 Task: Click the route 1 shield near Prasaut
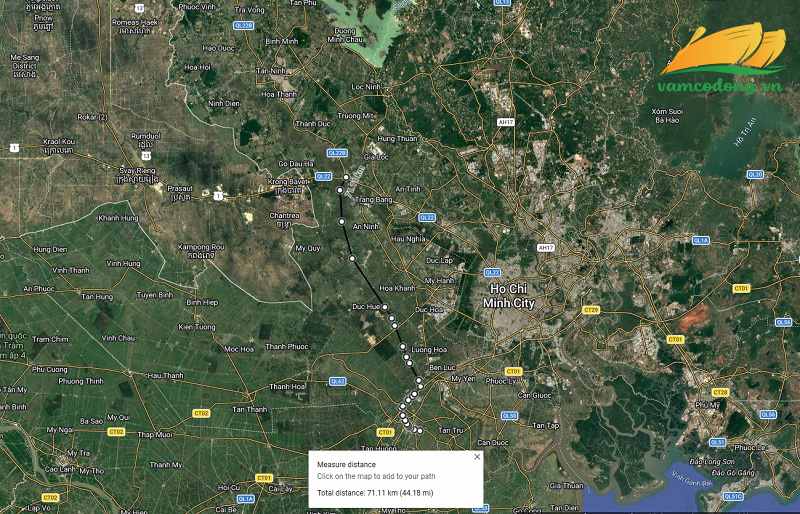[218, 196]
